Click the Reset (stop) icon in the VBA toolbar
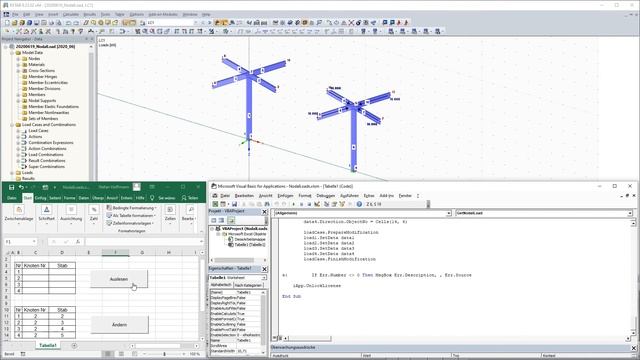Image resolution: width=640 pixels, height=360 pixels. (x=309, y=204)
